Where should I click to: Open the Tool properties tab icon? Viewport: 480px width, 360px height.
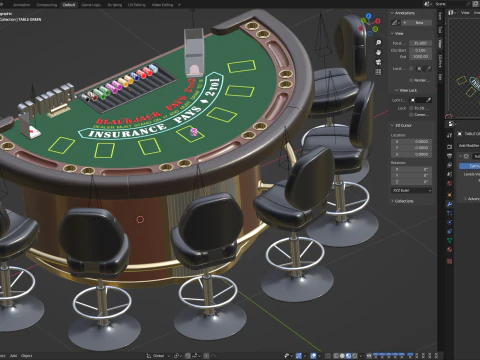[x=449, y=135]
